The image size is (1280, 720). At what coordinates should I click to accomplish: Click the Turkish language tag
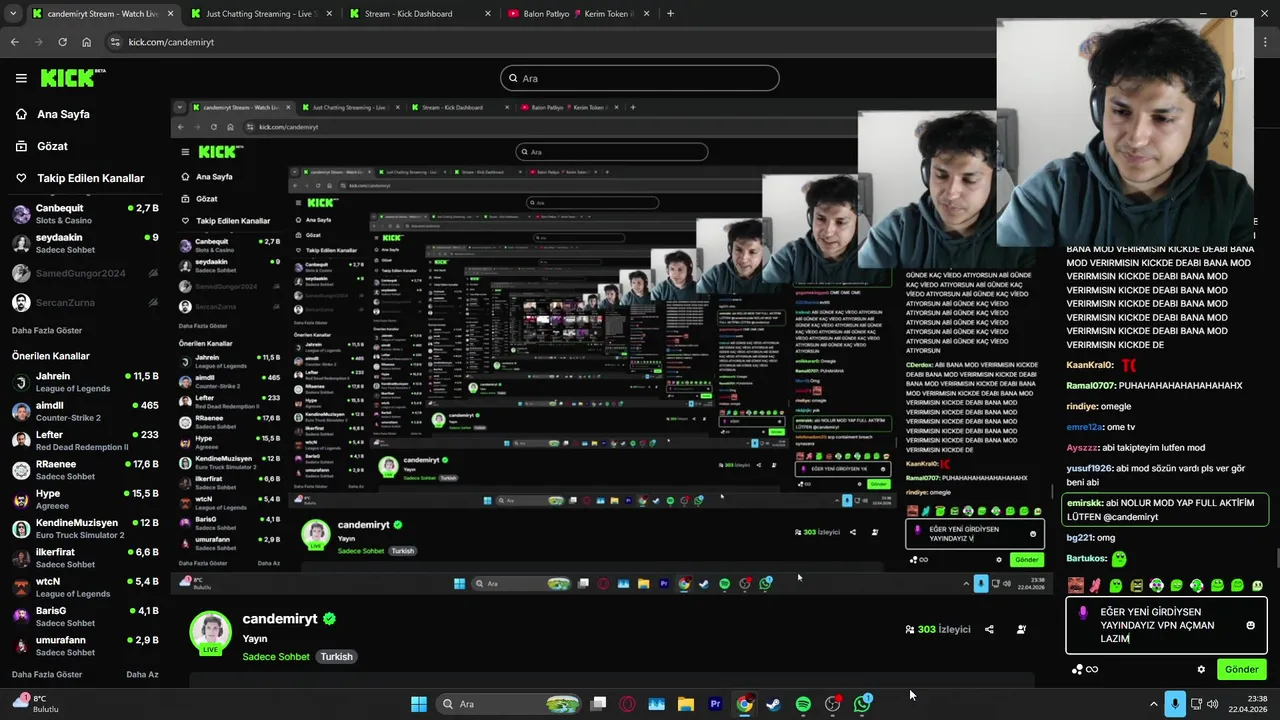pos(336,657)
